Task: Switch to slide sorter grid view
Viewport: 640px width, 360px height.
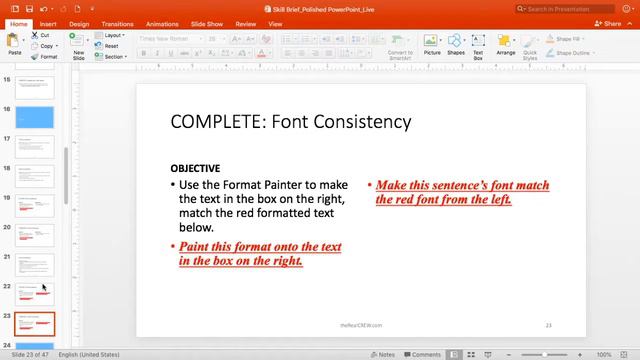Action: pyautogui.click(x=471, y=355)
